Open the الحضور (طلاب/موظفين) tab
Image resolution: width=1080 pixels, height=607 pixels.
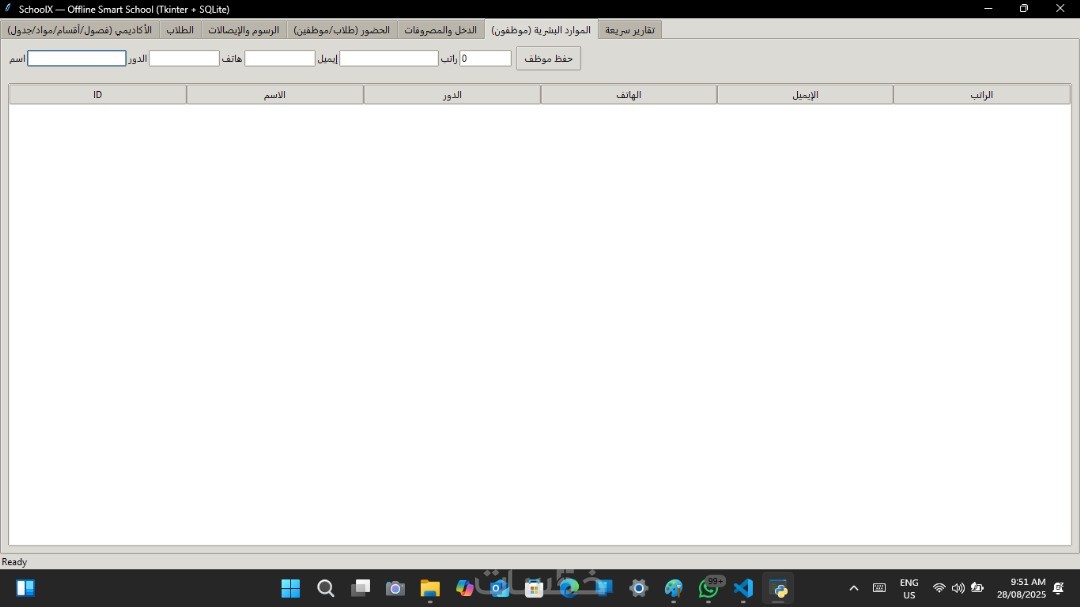tap(342, 30)
